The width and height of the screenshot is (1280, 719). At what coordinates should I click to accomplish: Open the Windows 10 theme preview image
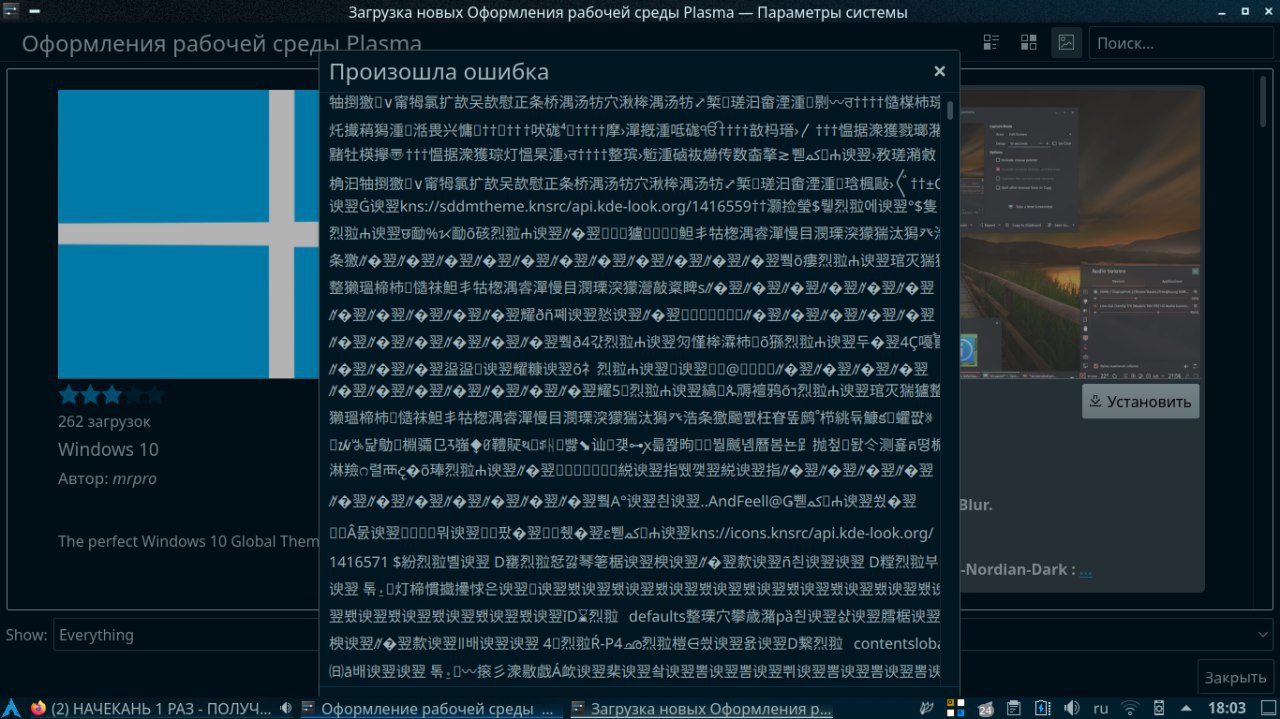click(189, 234)
